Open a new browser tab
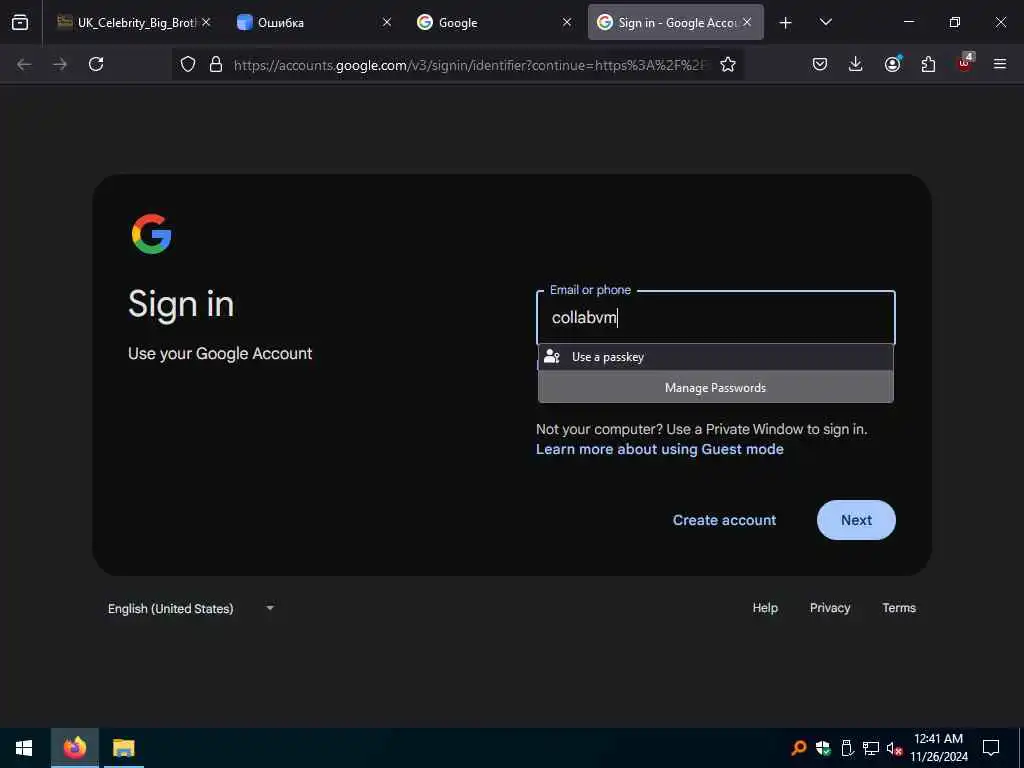The image size is (1024, 768). [786, 23]
